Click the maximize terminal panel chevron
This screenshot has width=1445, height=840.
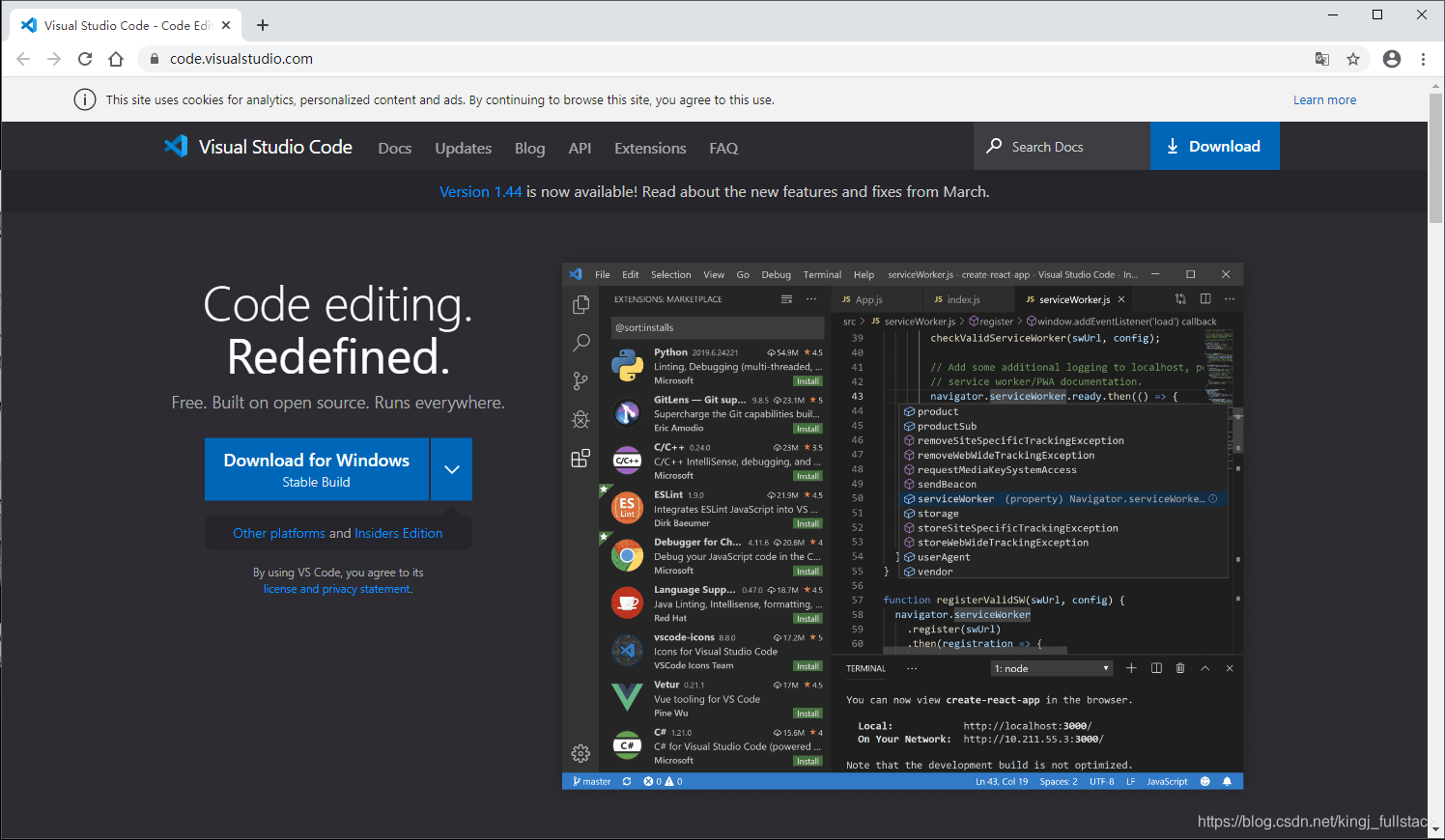point(1205,668)
